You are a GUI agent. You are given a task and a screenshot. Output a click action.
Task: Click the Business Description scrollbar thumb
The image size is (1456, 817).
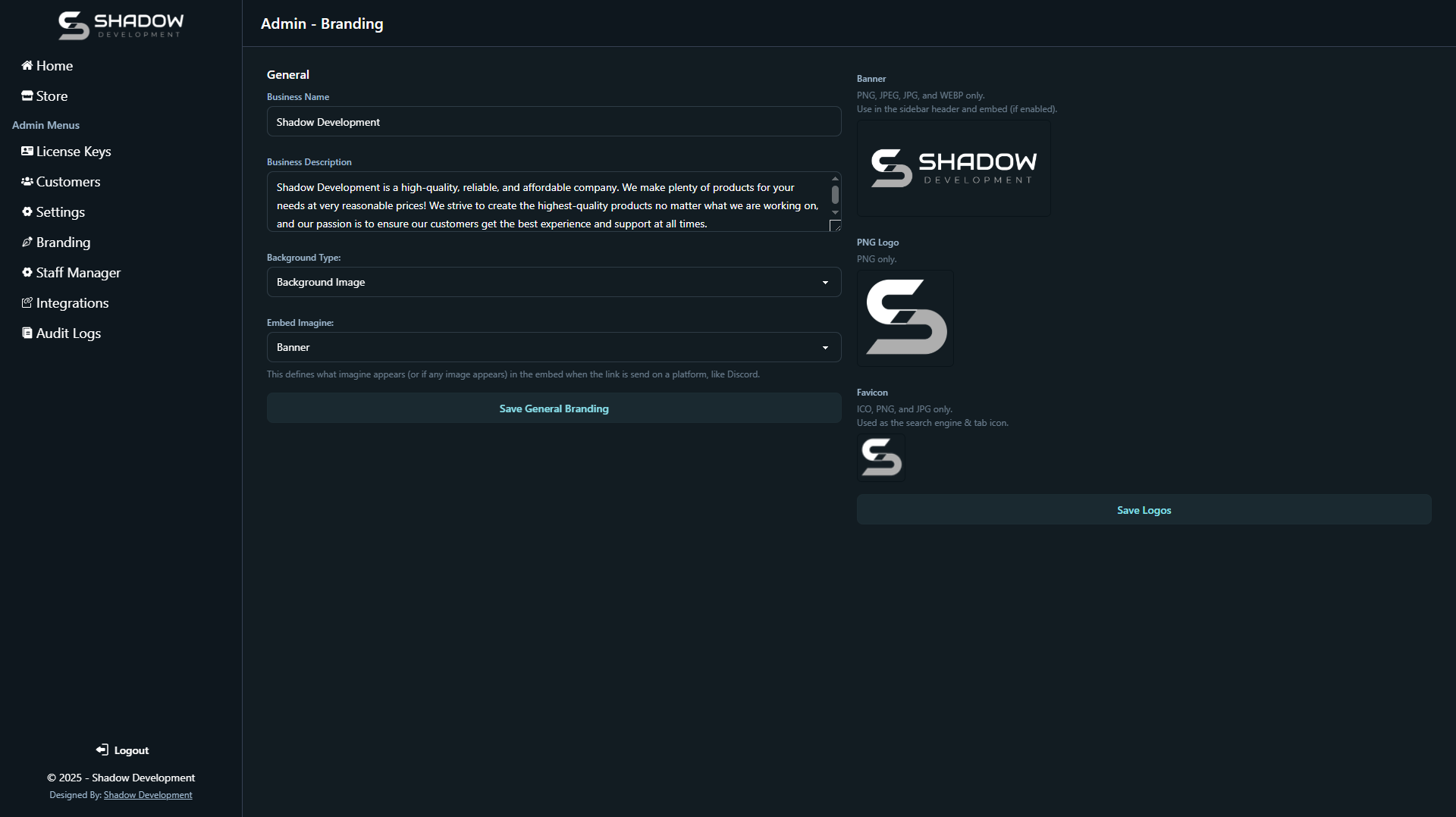(x=835, y=195)
